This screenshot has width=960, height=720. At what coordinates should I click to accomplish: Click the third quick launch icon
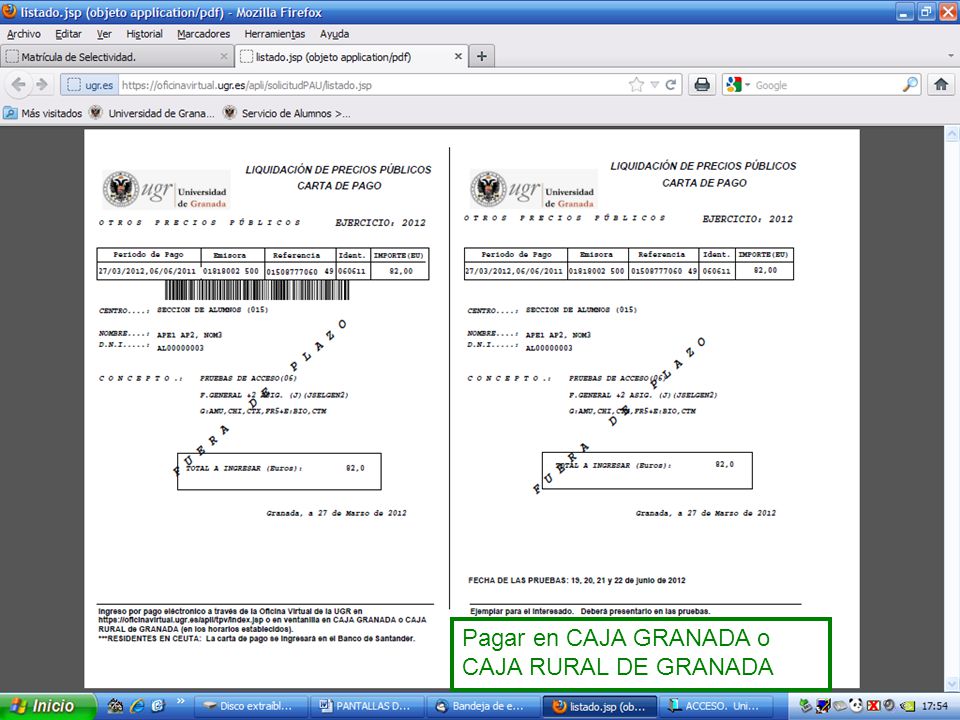click(158, 706)
